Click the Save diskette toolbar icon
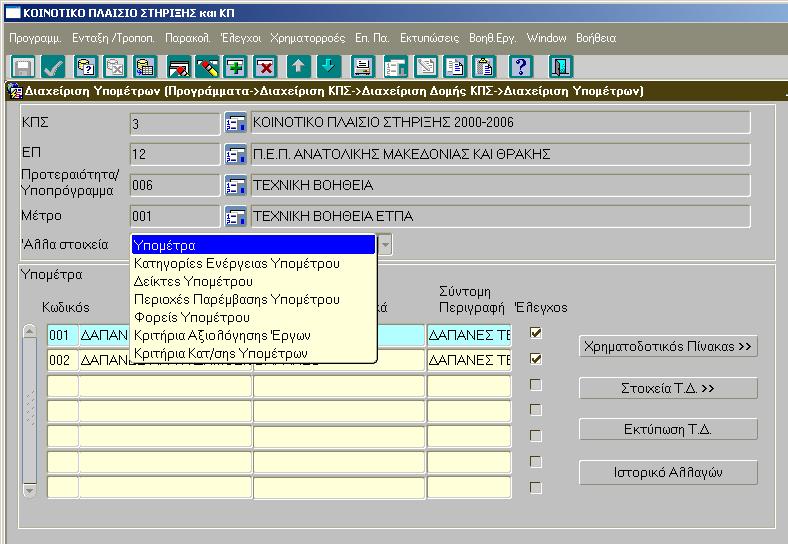 (x=23, y=66)
